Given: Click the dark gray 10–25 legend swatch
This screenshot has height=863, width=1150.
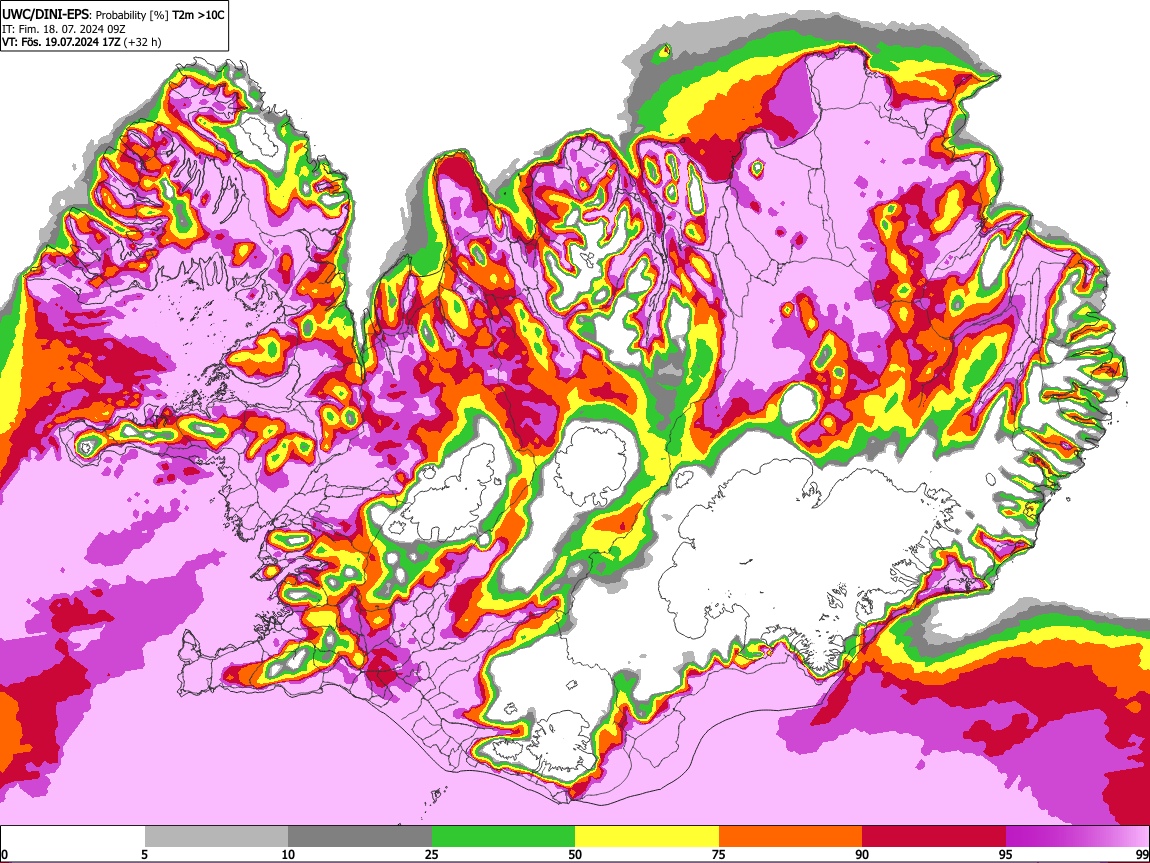Looking at the screenshot, I should [360, 837].
